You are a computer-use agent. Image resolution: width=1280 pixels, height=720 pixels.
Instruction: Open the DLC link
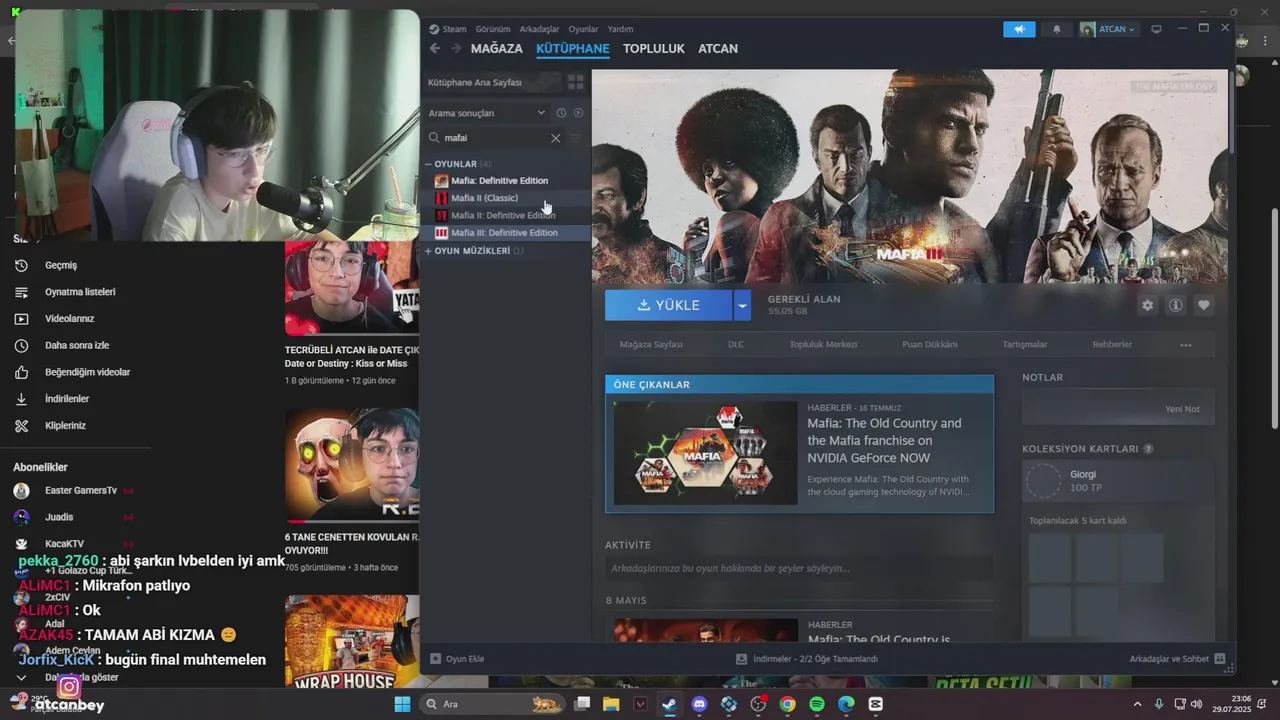[x=736, y=344]
